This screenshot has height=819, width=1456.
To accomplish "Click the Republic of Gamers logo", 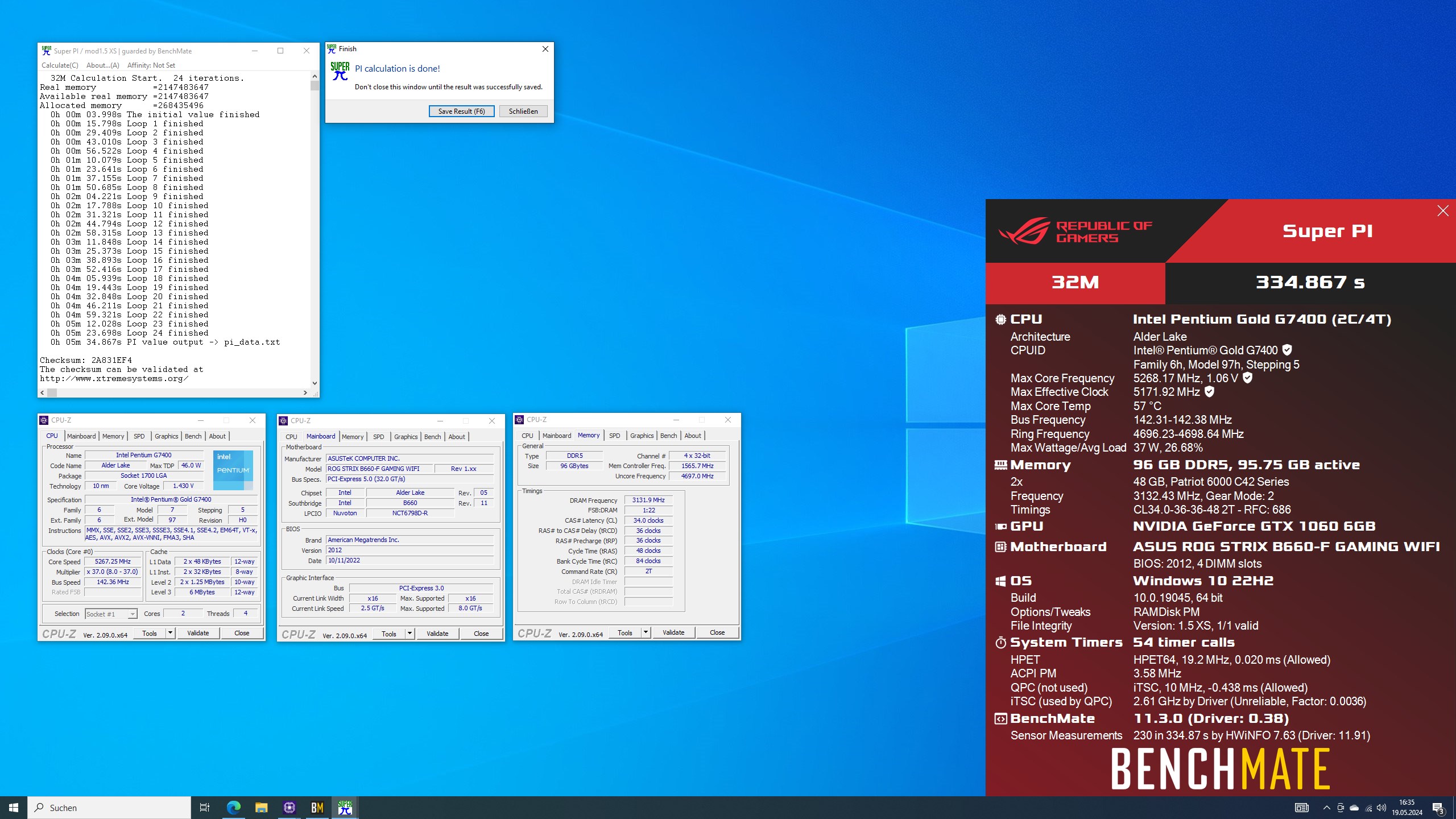I will click(1075, 231).
